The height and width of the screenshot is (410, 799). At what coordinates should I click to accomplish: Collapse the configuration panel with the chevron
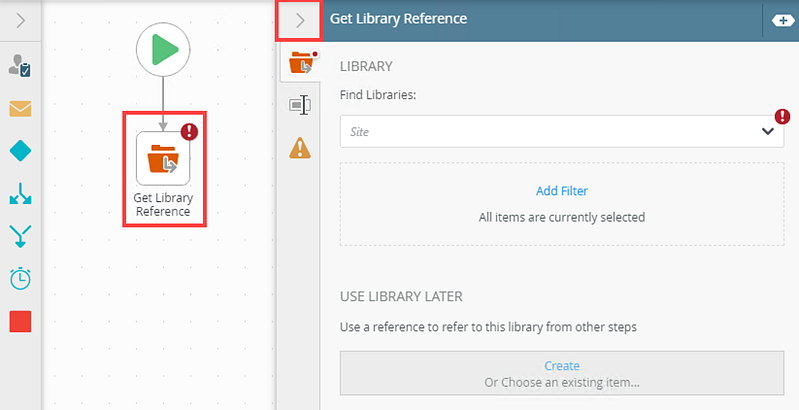(299, 19)
